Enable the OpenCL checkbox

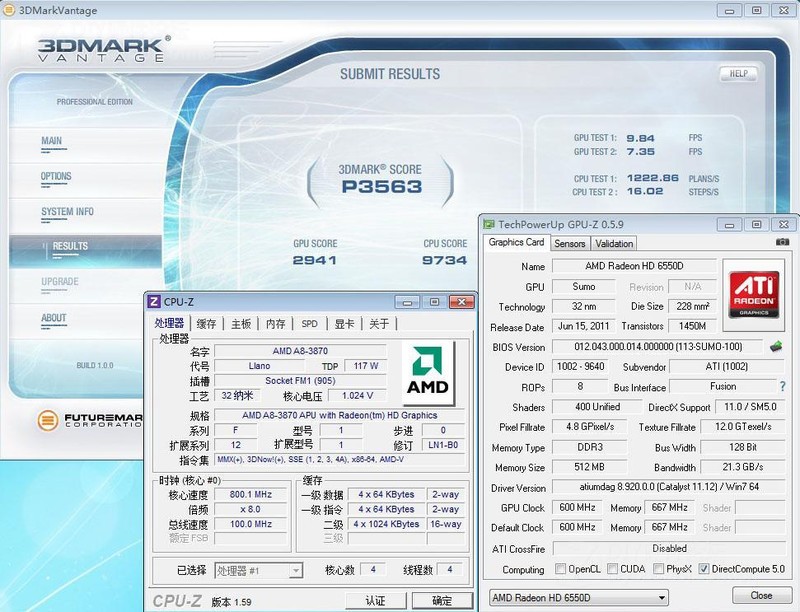560,569
